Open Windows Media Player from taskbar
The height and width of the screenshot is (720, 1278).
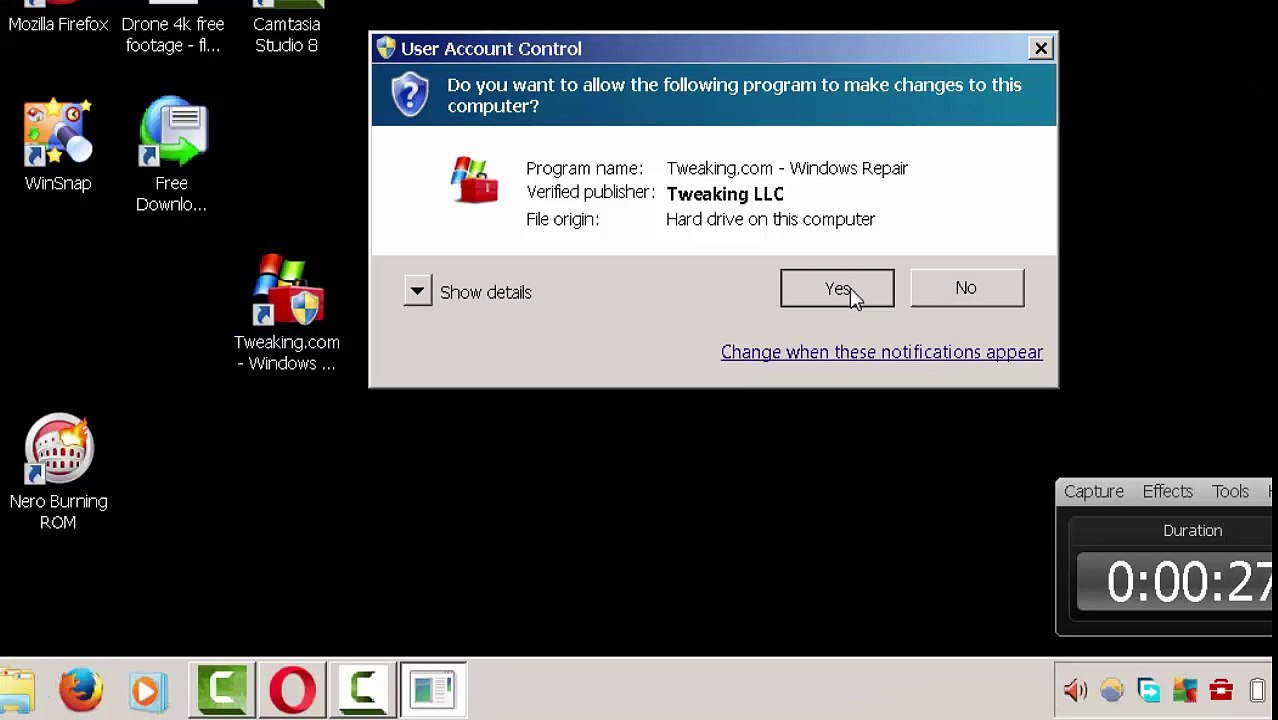click(x=148, y=691)
